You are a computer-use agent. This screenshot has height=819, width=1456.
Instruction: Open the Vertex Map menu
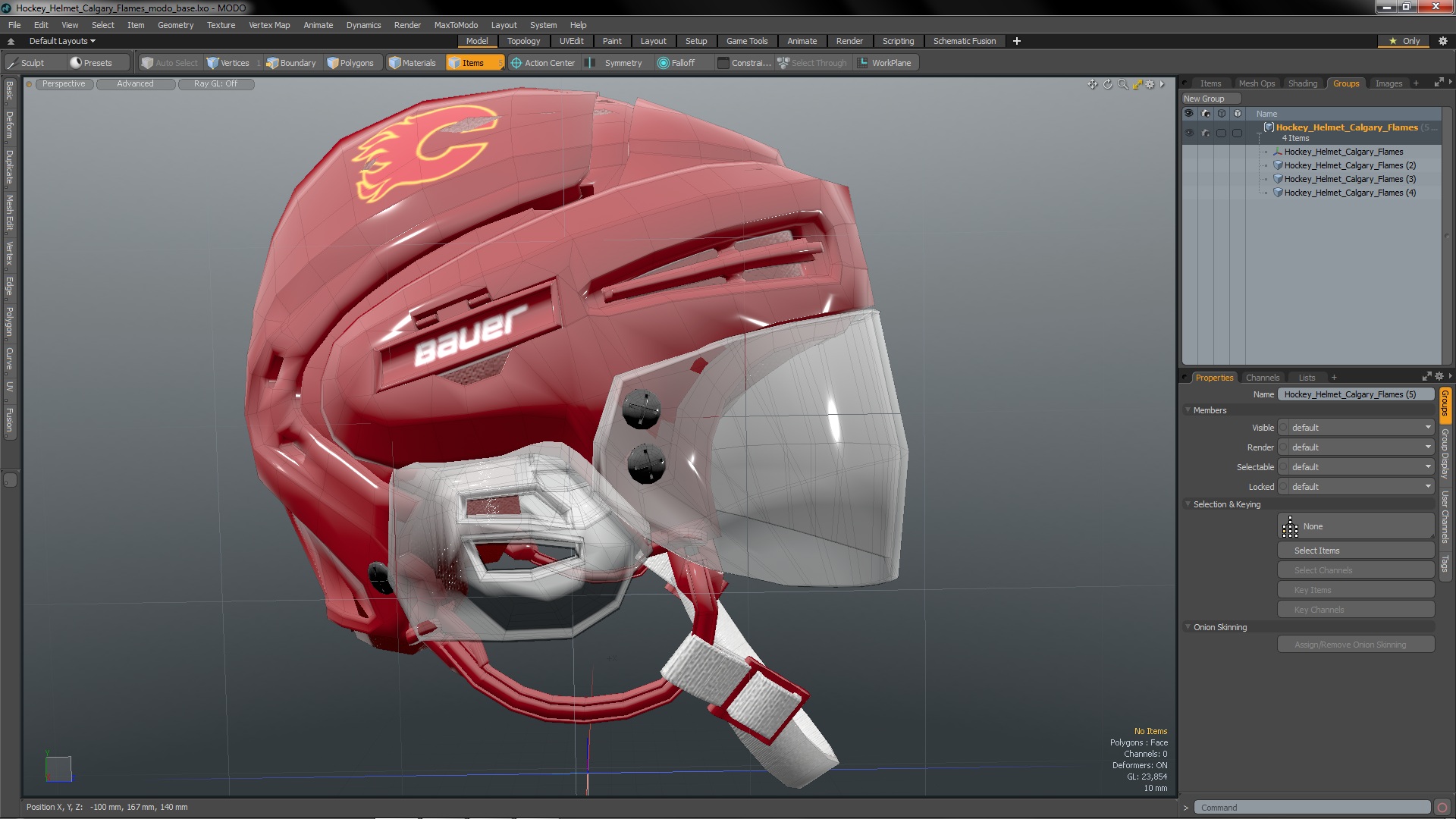coord(269,25)
